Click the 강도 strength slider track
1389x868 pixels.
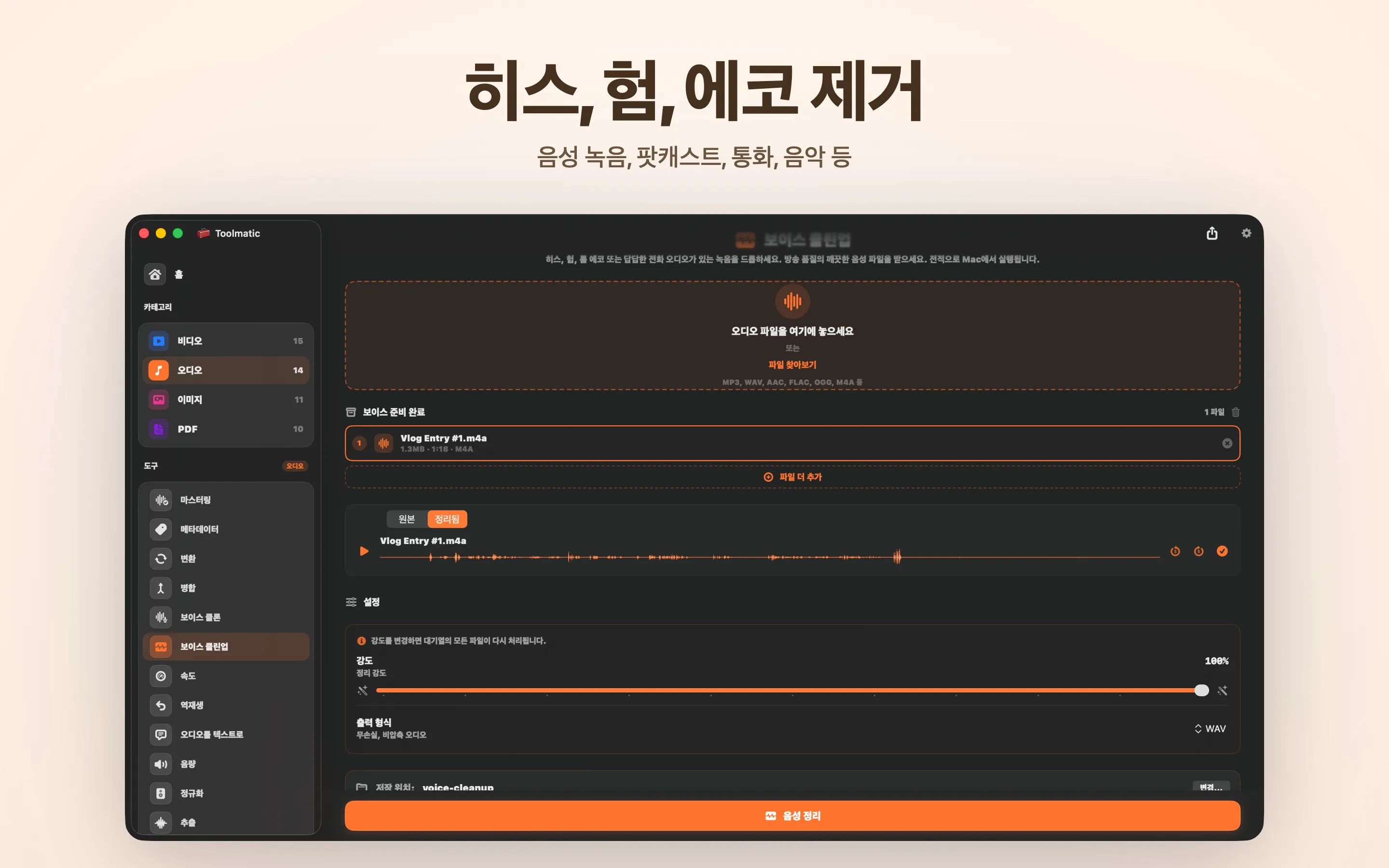(792, 690)
